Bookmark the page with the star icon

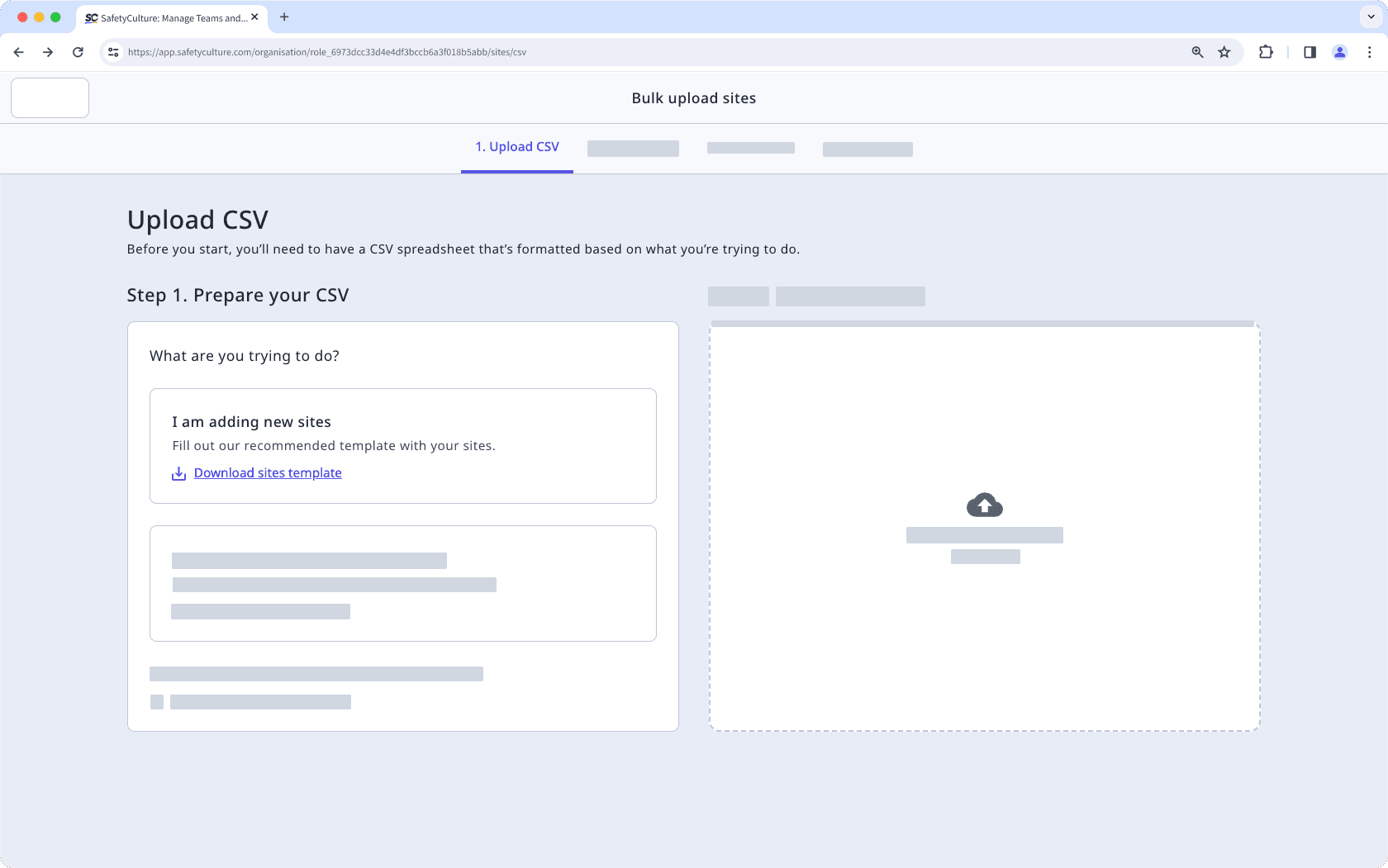pyautogui.click(x=1224, y=51)
